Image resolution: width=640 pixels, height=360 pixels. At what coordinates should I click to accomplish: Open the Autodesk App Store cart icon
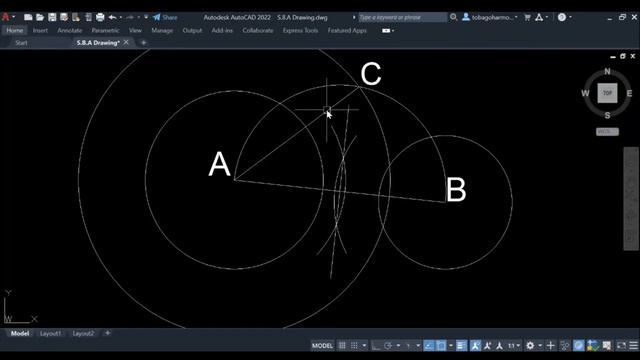tap(527, 17)
